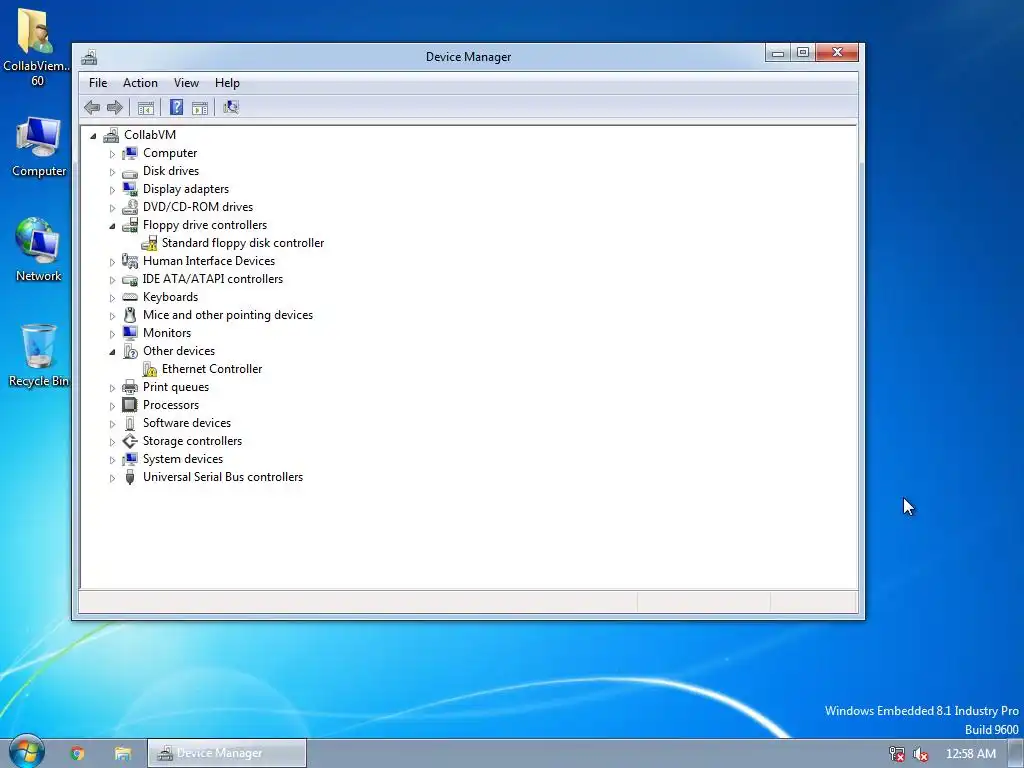Viewport: 1024px width, 768px height.
Task: Open Chrome from the taskbar
Action: click(x=77, y=754)
